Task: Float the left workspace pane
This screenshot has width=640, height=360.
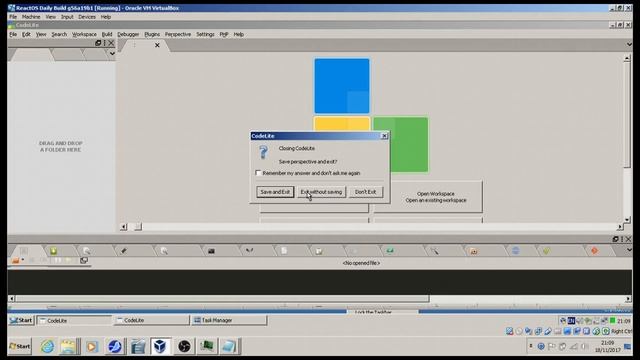Action: pyautogui.click(x=98, y=43)
